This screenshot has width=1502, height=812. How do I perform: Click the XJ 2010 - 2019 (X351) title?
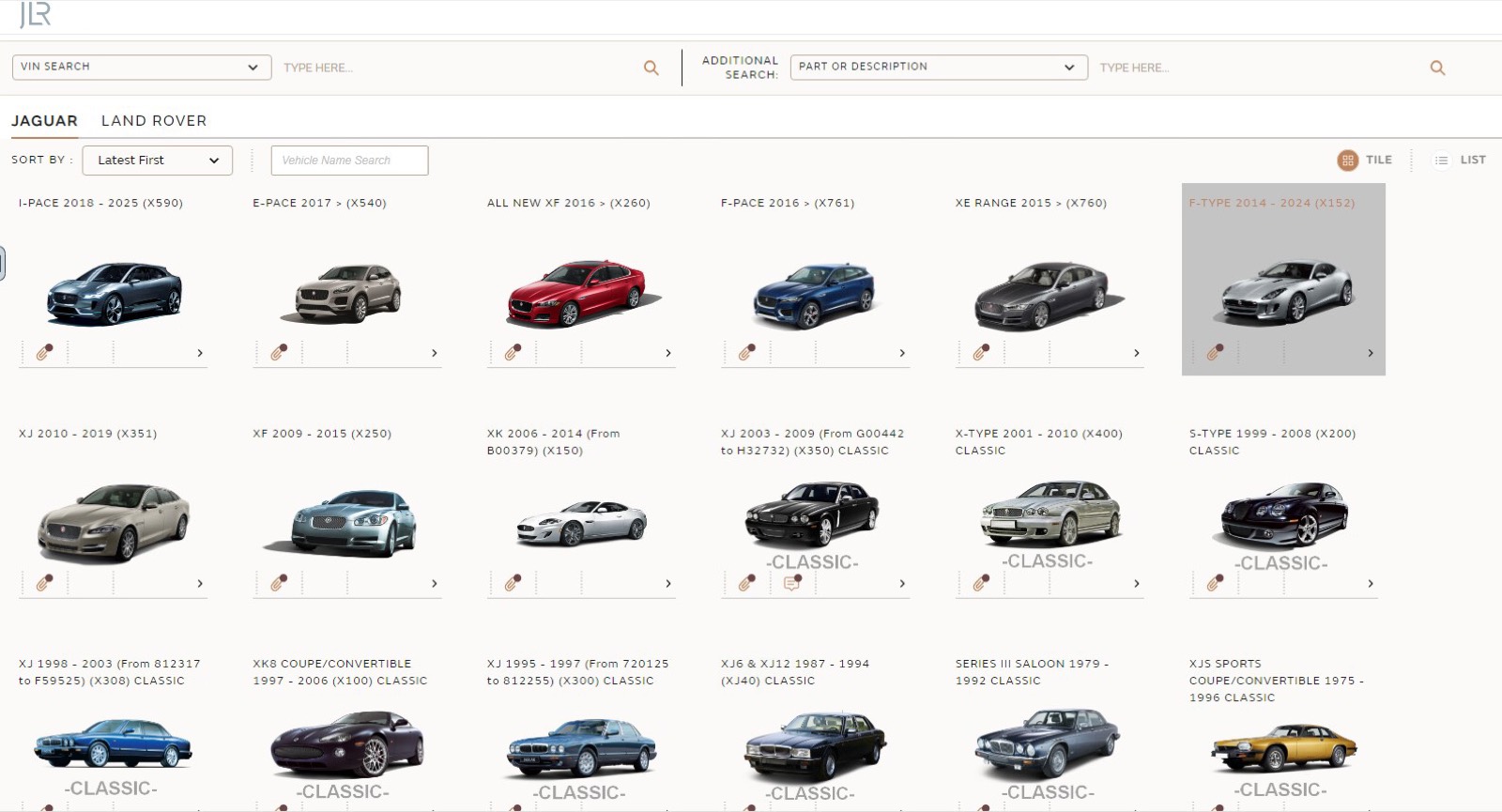tap(87, 434)
